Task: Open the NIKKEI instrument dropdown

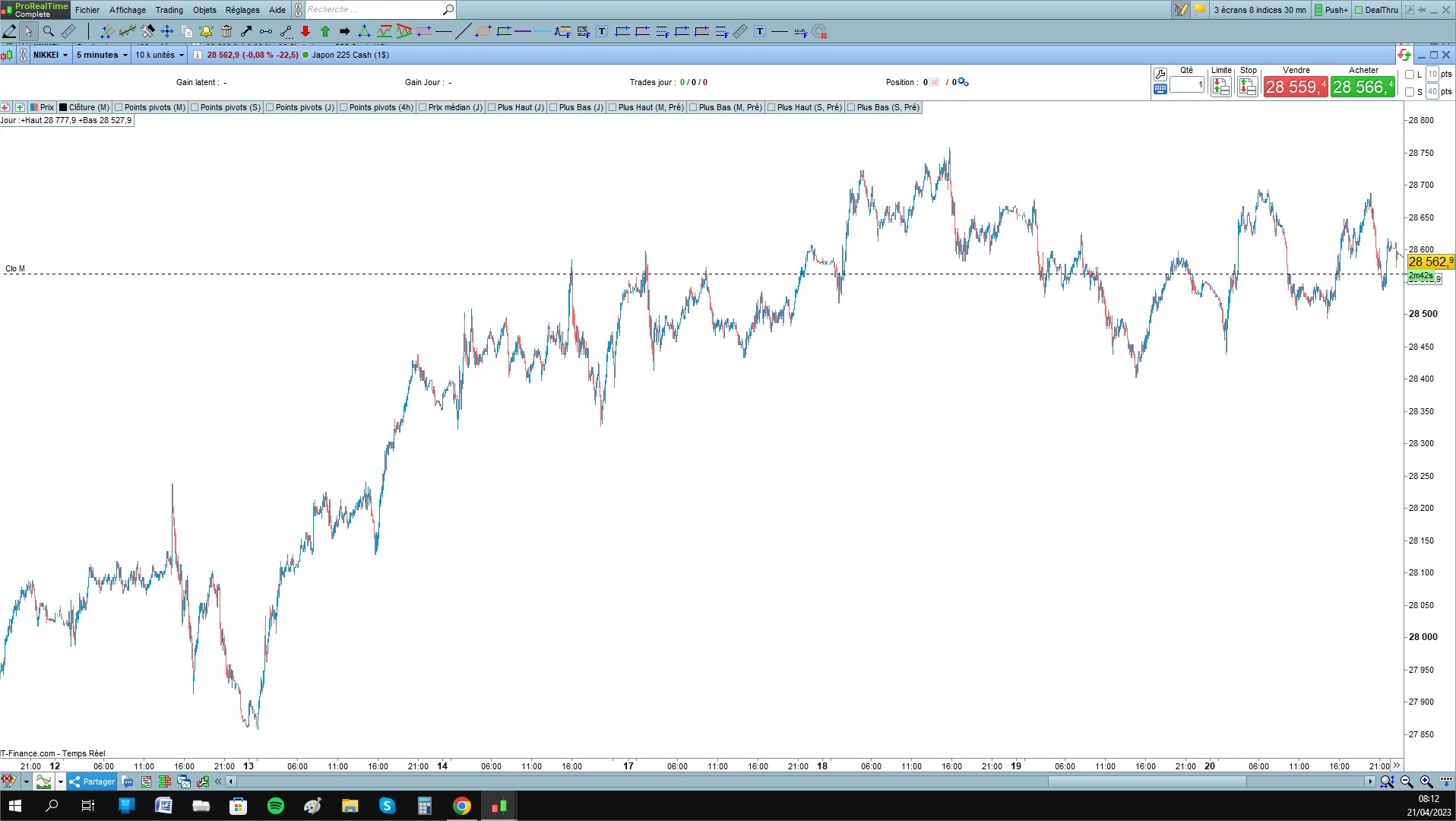Action: [x=50, y=55]
